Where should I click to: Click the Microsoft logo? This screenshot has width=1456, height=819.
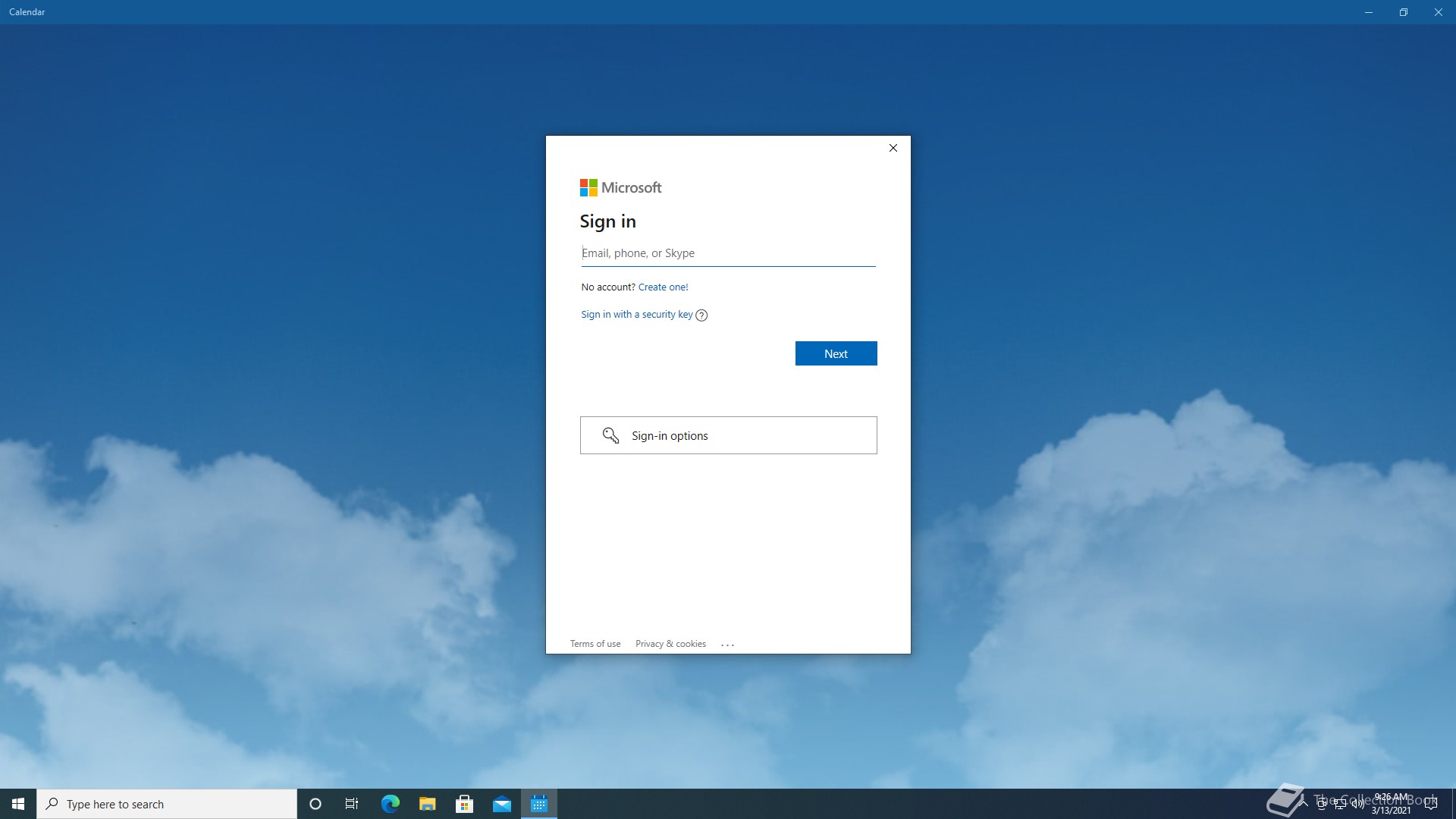[x=620, y=187]
